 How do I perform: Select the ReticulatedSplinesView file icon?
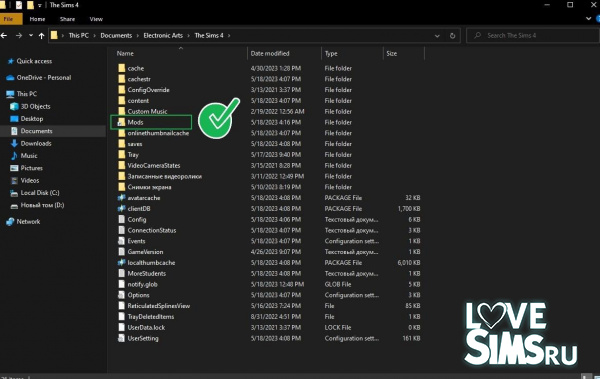pyautogui.click(x=122, y=305)
